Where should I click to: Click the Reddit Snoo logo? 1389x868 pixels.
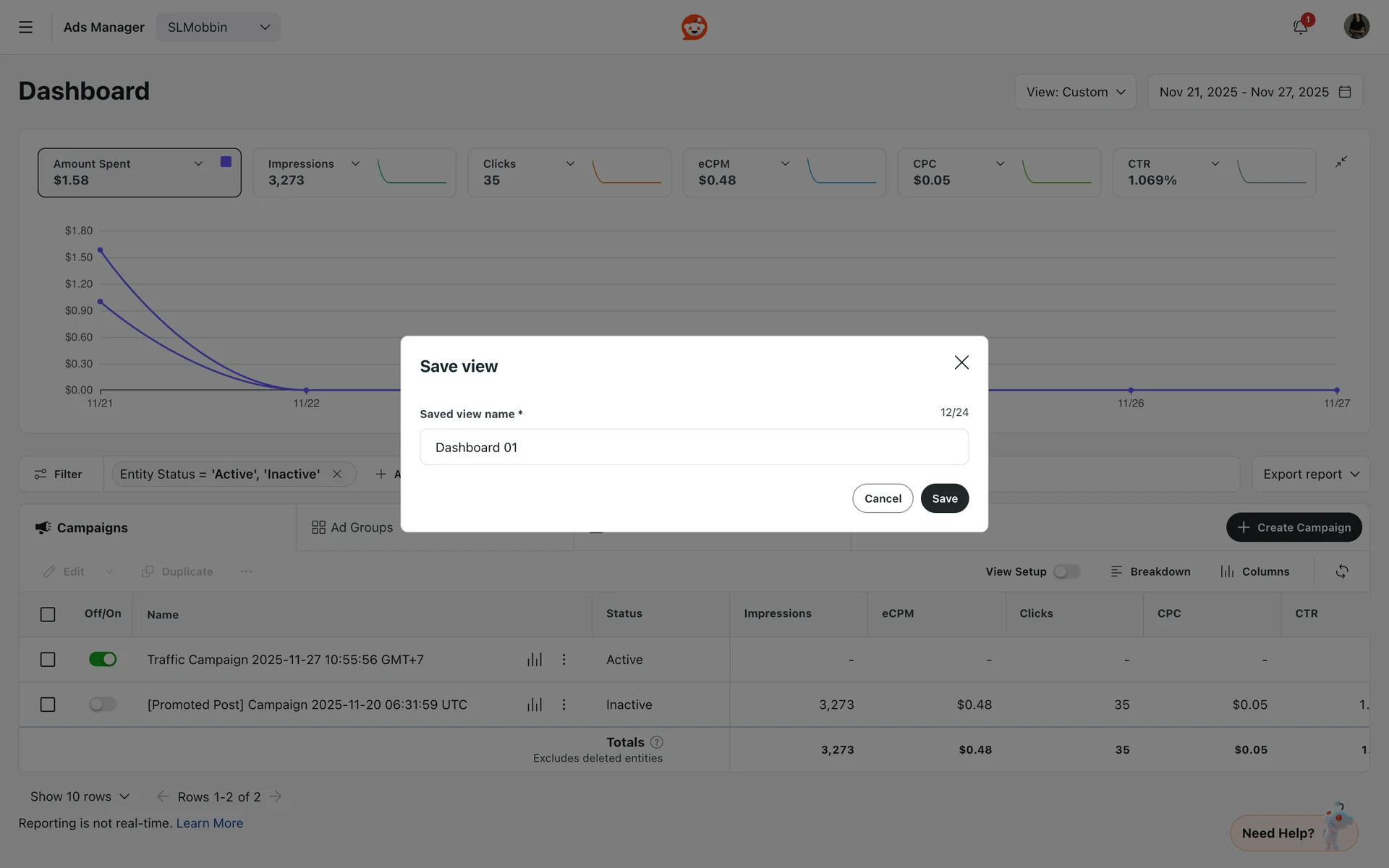pos(694,27)
